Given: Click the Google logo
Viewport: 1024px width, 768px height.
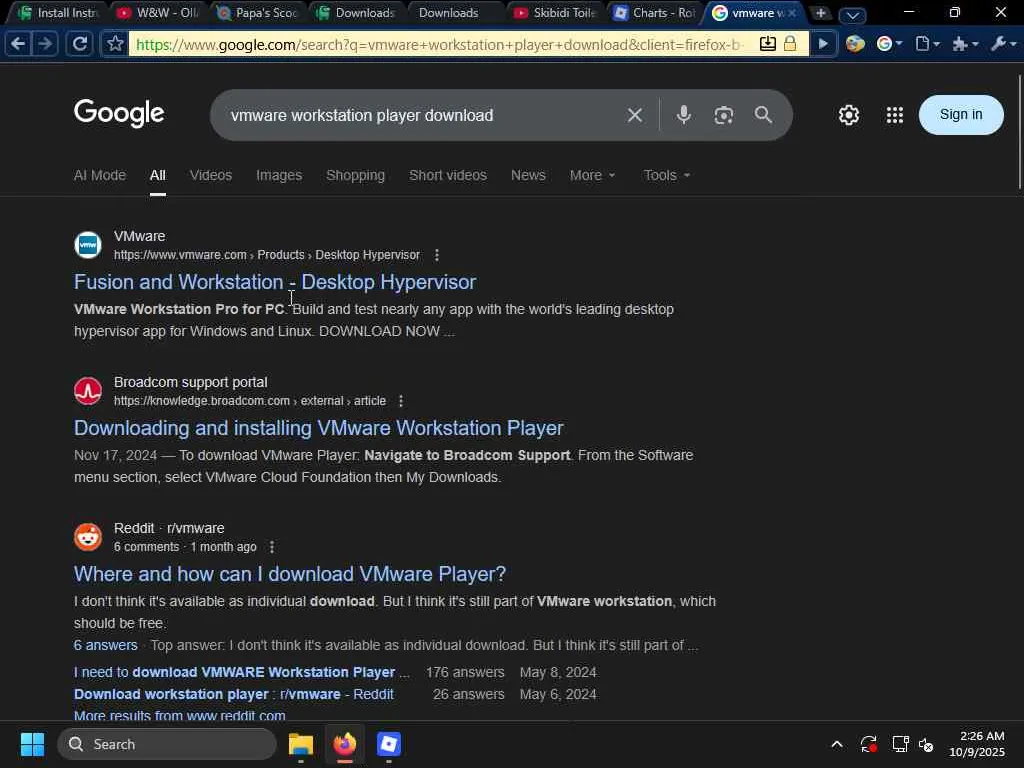Looking at the screenshot, I should point(119,114).
